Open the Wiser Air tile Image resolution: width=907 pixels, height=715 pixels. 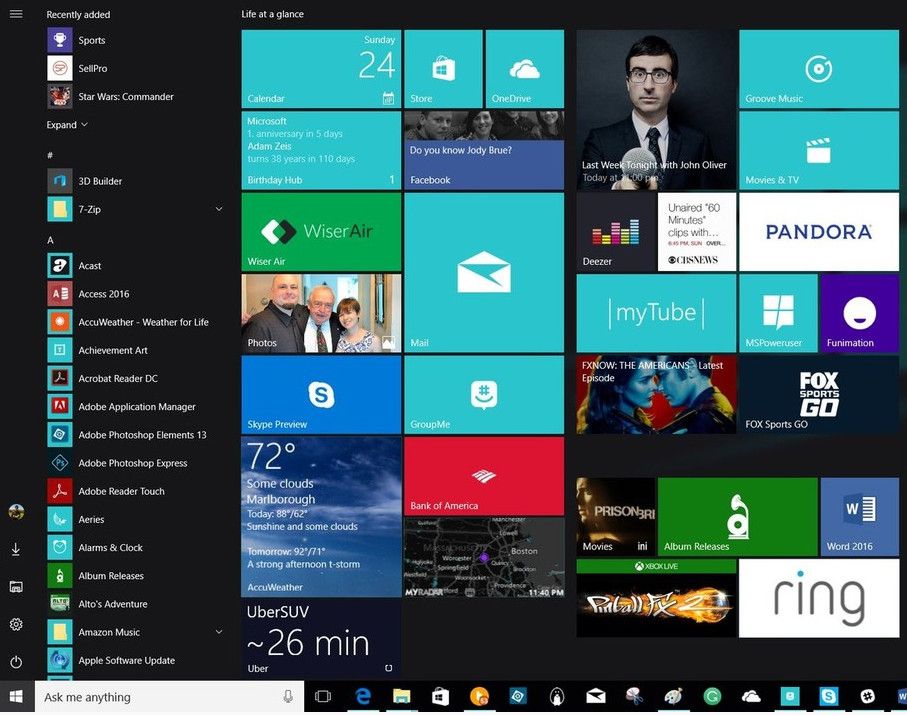coord(321,232)
